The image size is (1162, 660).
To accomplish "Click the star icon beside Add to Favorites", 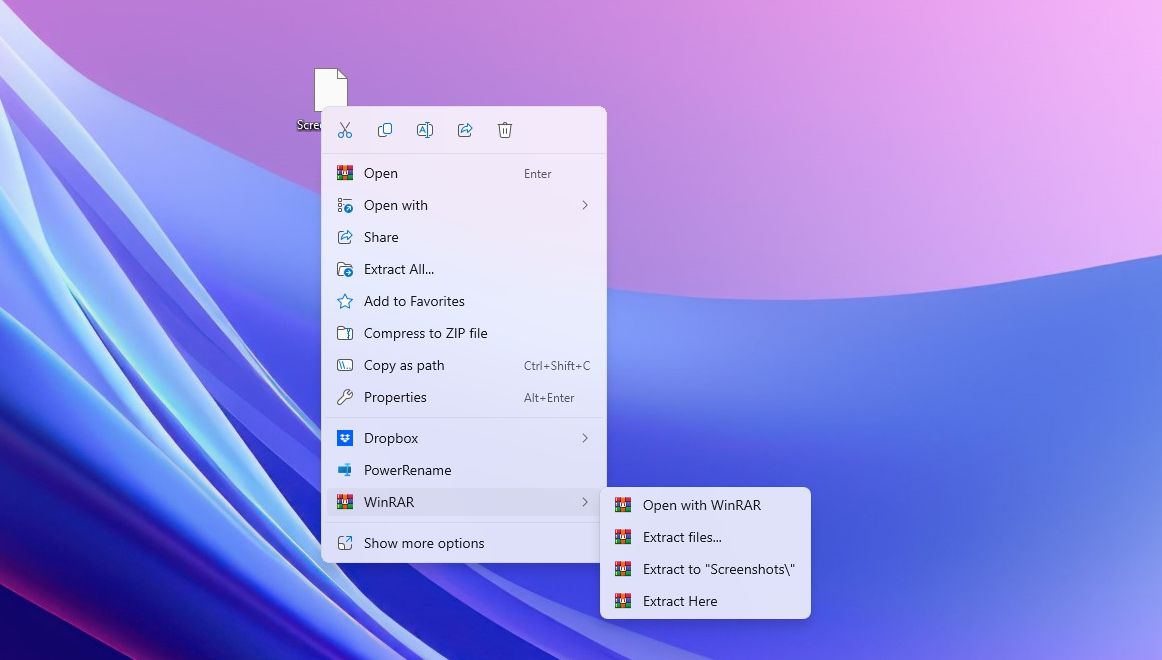I will [345, 301].
